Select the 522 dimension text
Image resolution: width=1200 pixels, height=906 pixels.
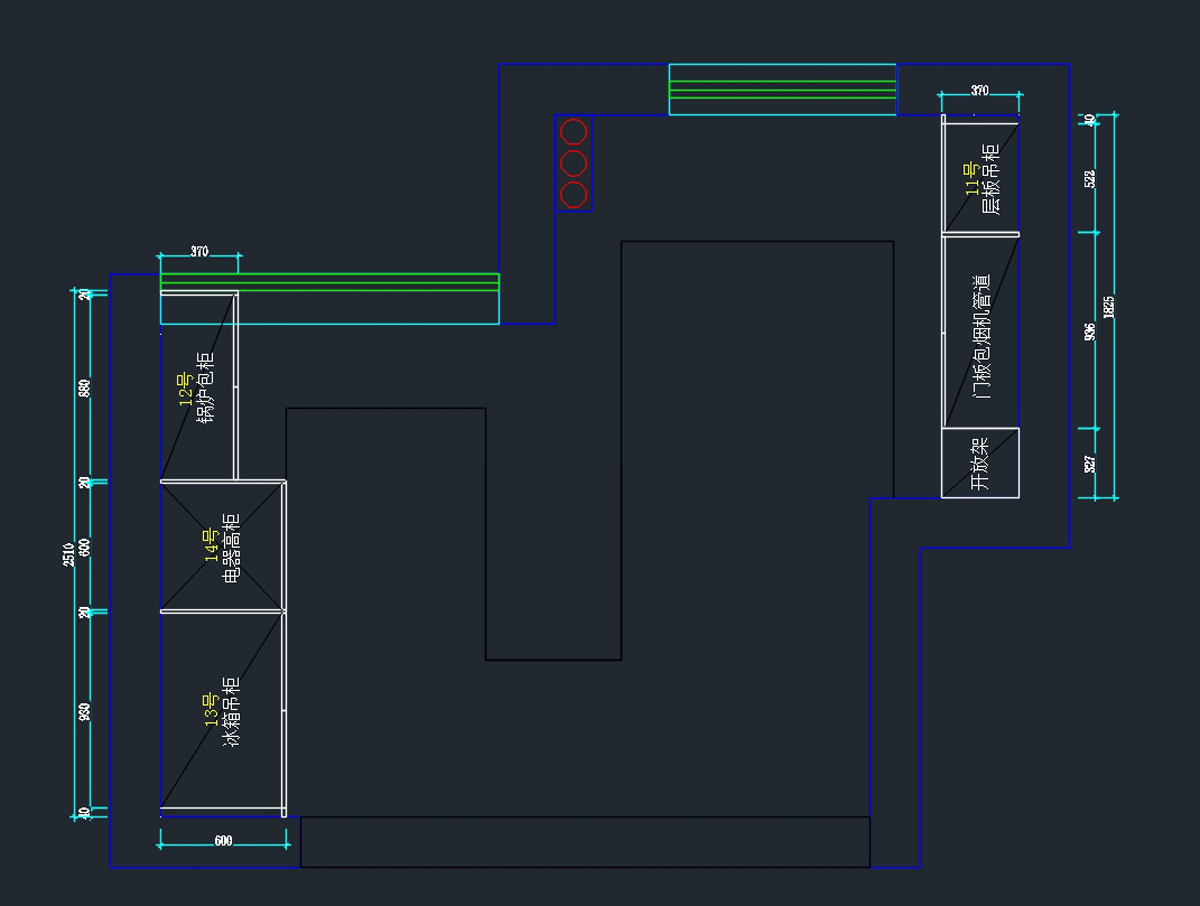point(1090,178)
